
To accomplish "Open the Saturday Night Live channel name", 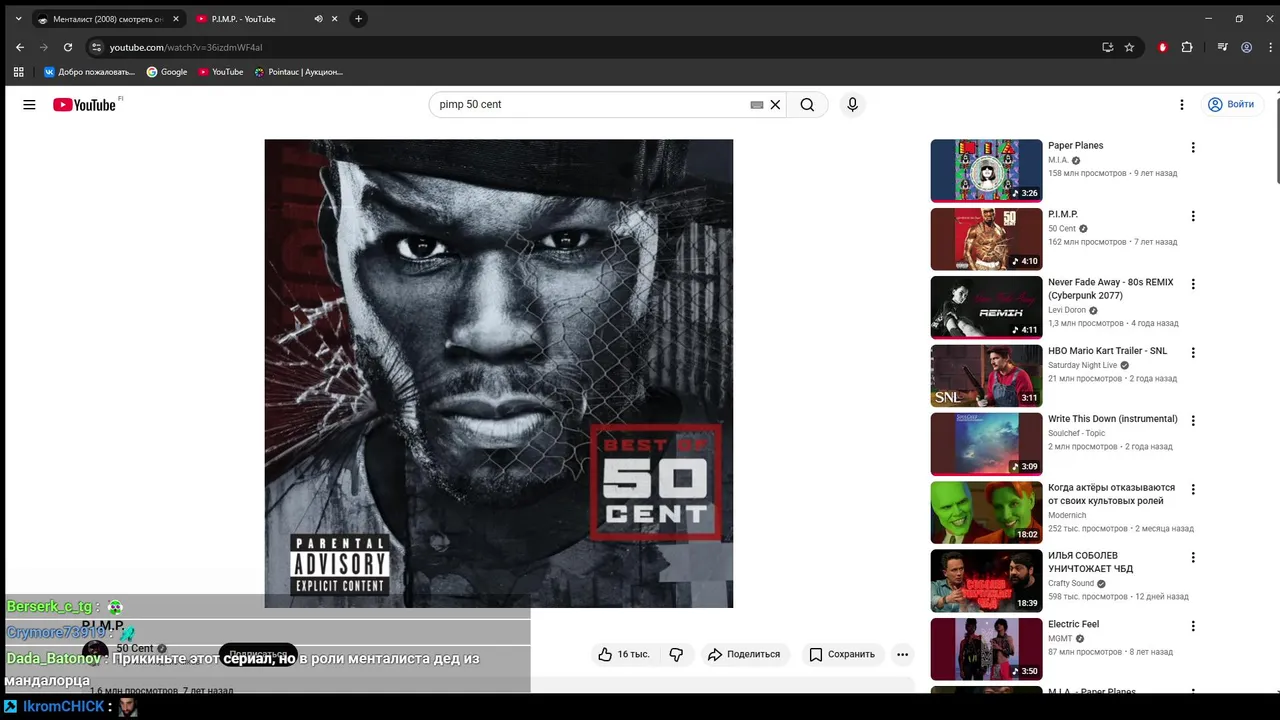I will [1082, 366].
